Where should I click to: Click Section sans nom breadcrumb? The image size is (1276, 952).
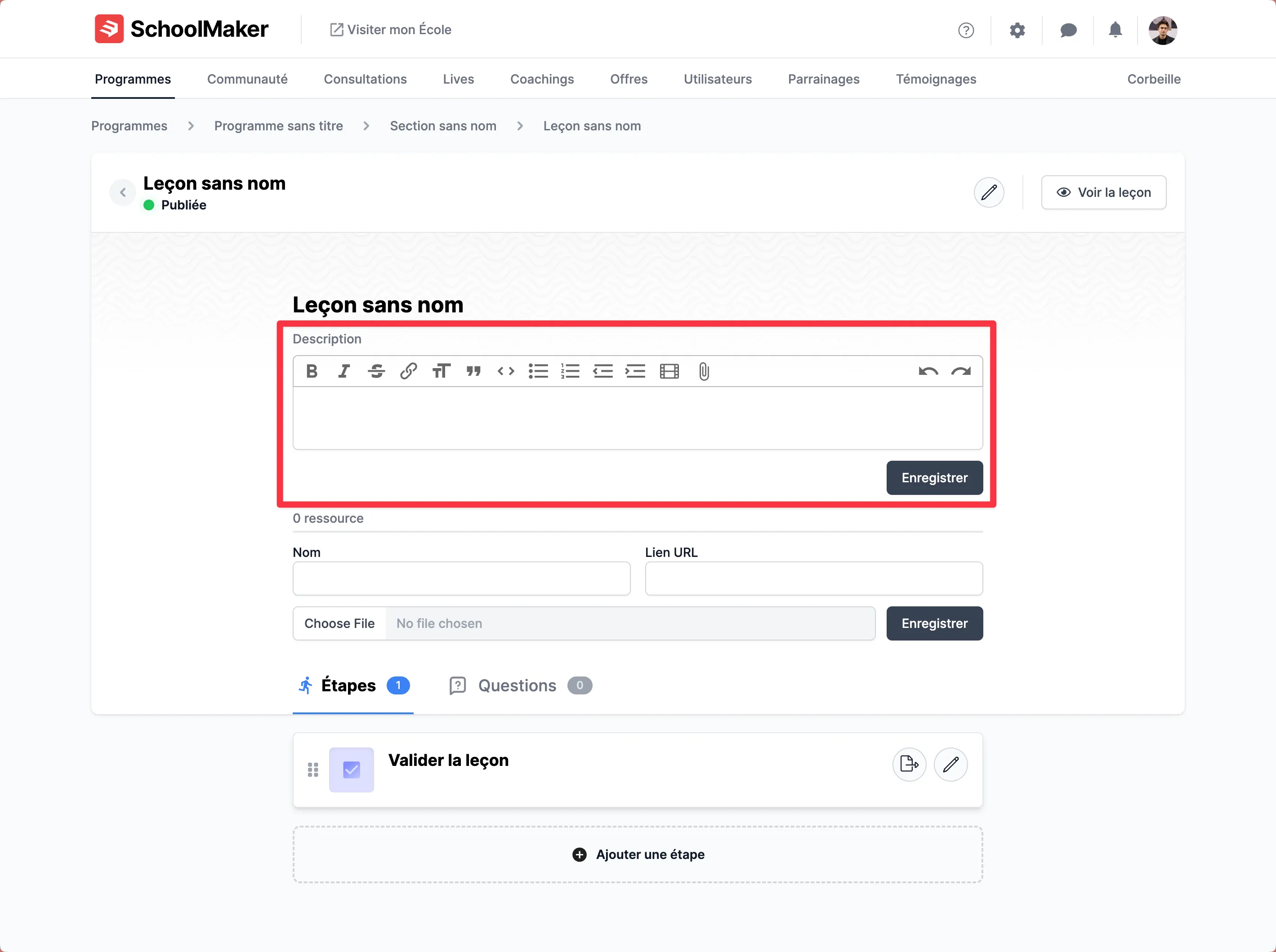pyautogui.click(x=442, y=125)
